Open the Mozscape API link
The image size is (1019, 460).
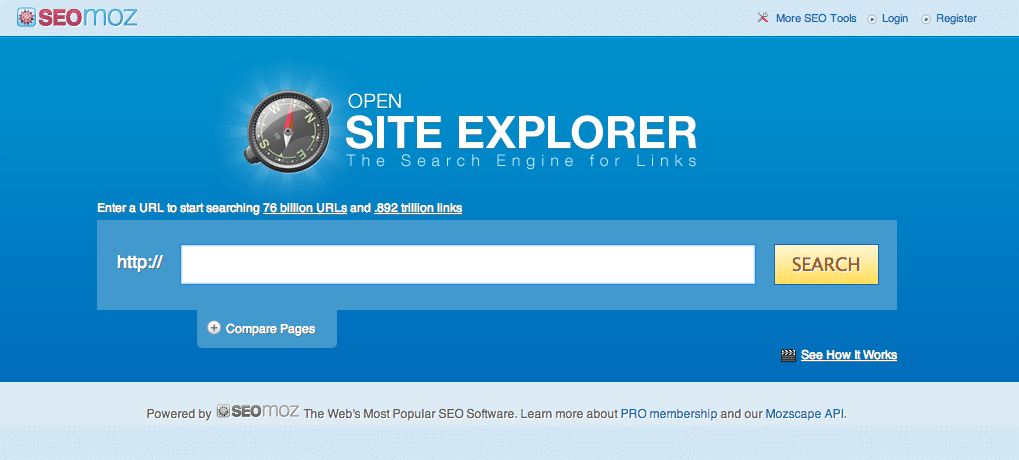pyautogui.click(x=805, y=414)
